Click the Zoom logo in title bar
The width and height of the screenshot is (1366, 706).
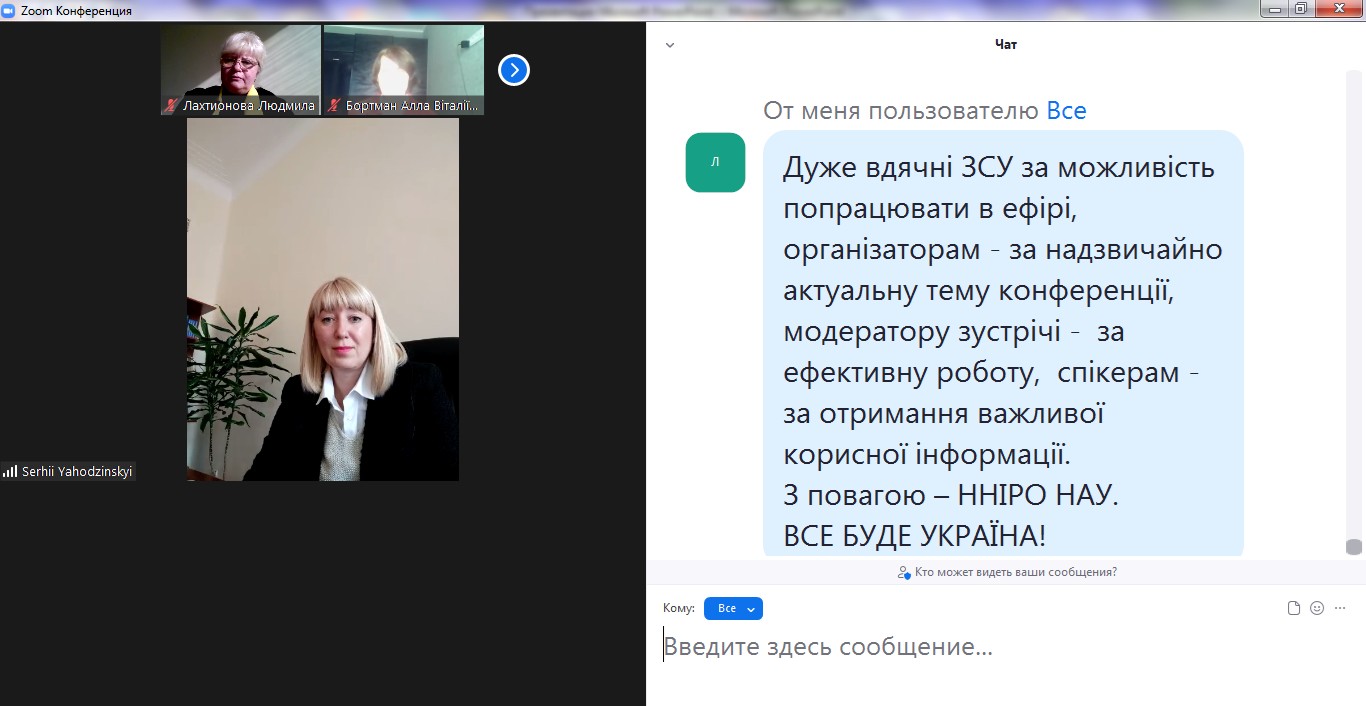point(9,10)
